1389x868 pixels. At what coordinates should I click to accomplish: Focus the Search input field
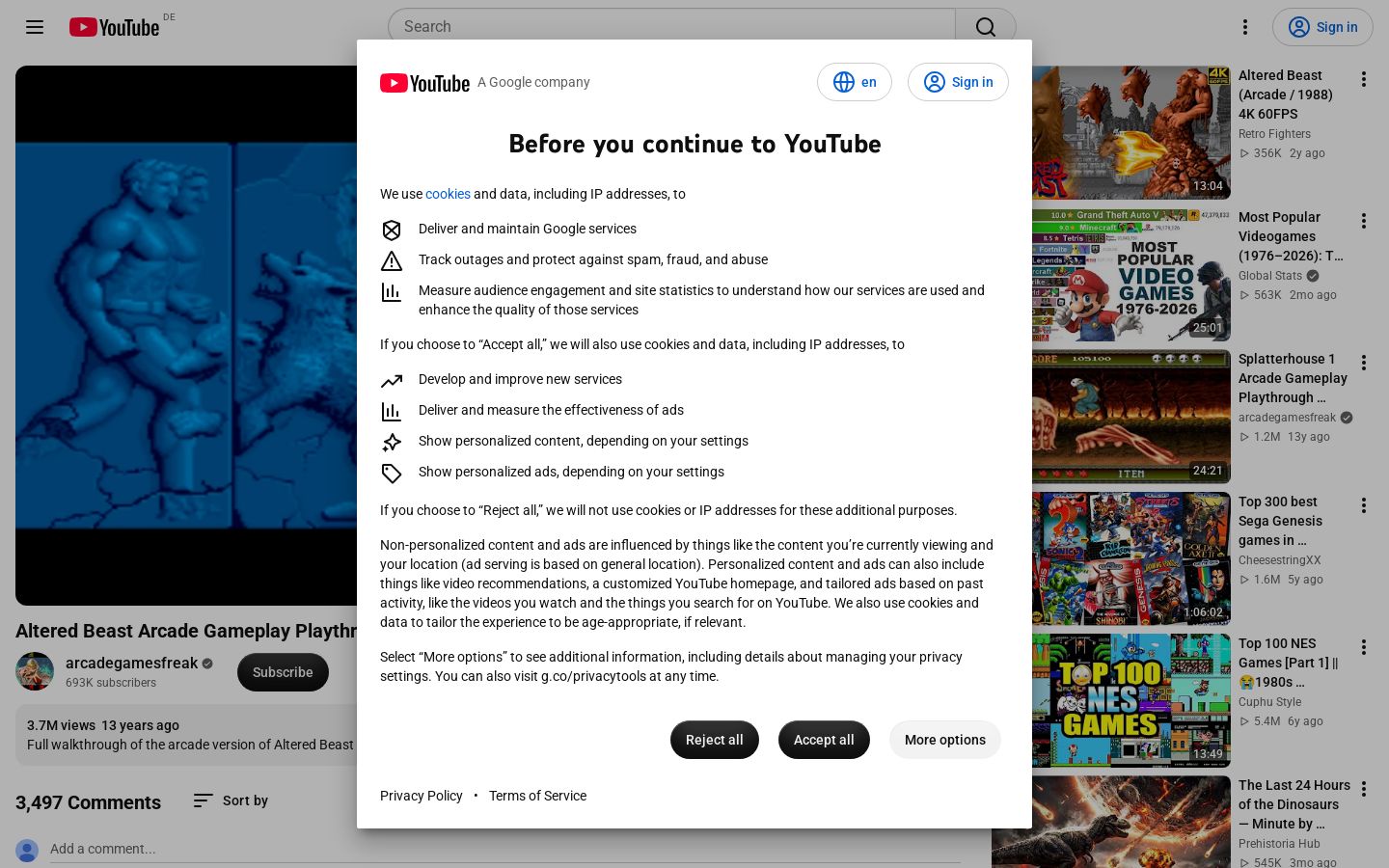click(x=671, y=27)
